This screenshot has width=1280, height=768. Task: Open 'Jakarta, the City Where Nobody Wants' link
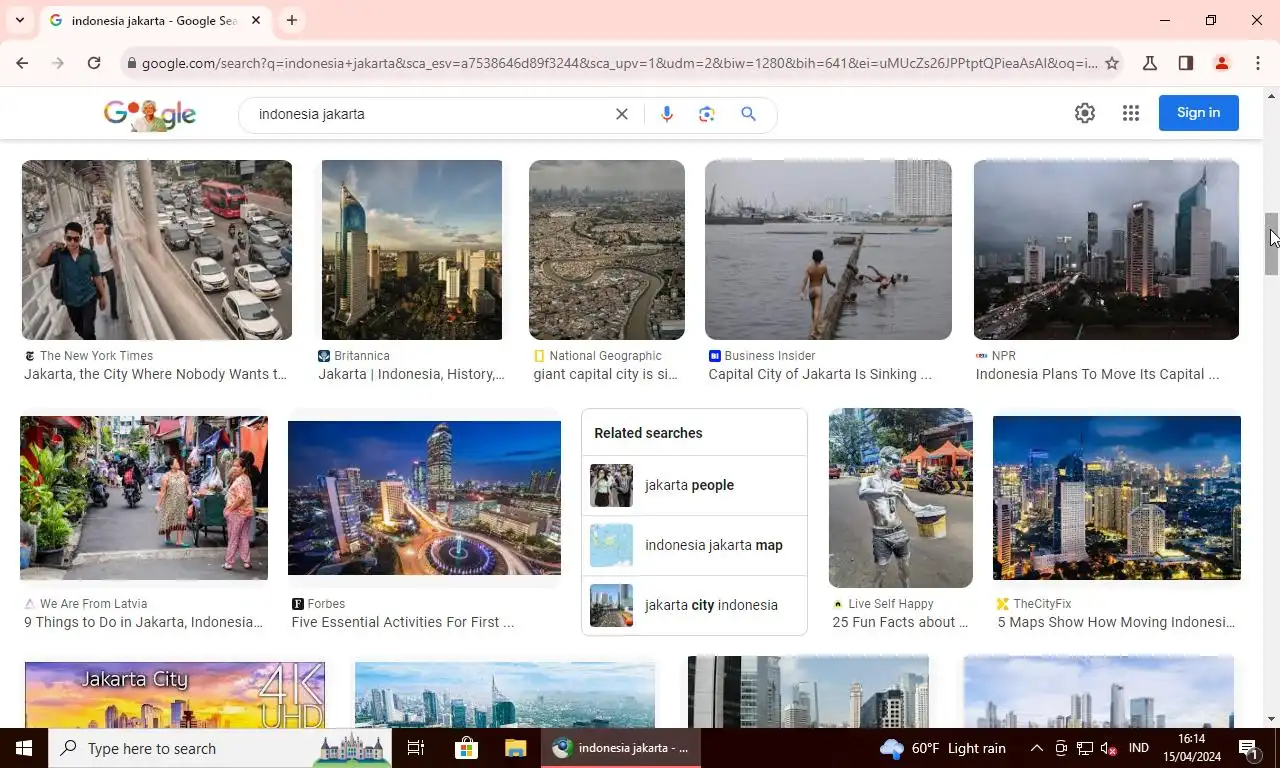pos(155,374)
